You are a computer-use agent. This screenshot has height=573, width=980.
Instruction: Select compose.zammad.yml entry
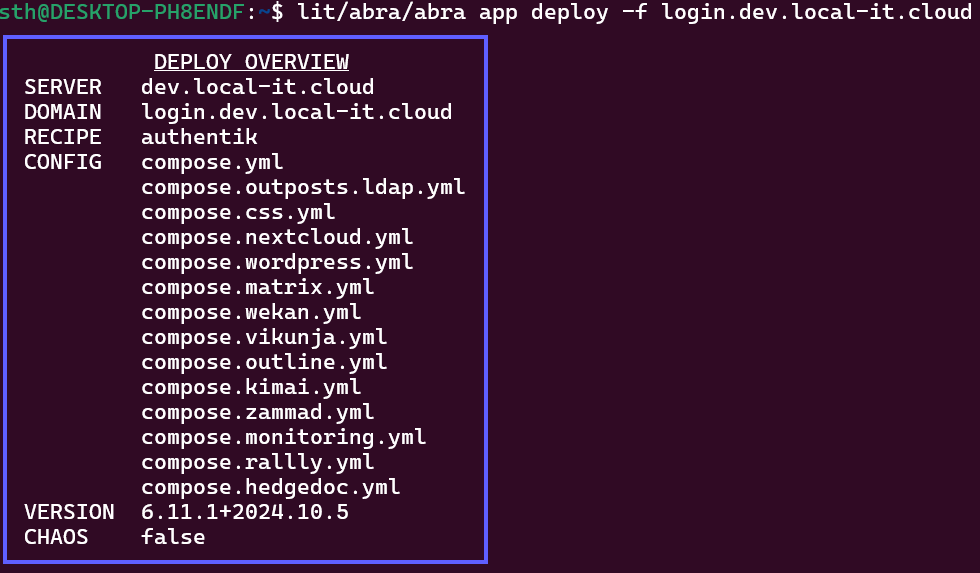(258, 412)
